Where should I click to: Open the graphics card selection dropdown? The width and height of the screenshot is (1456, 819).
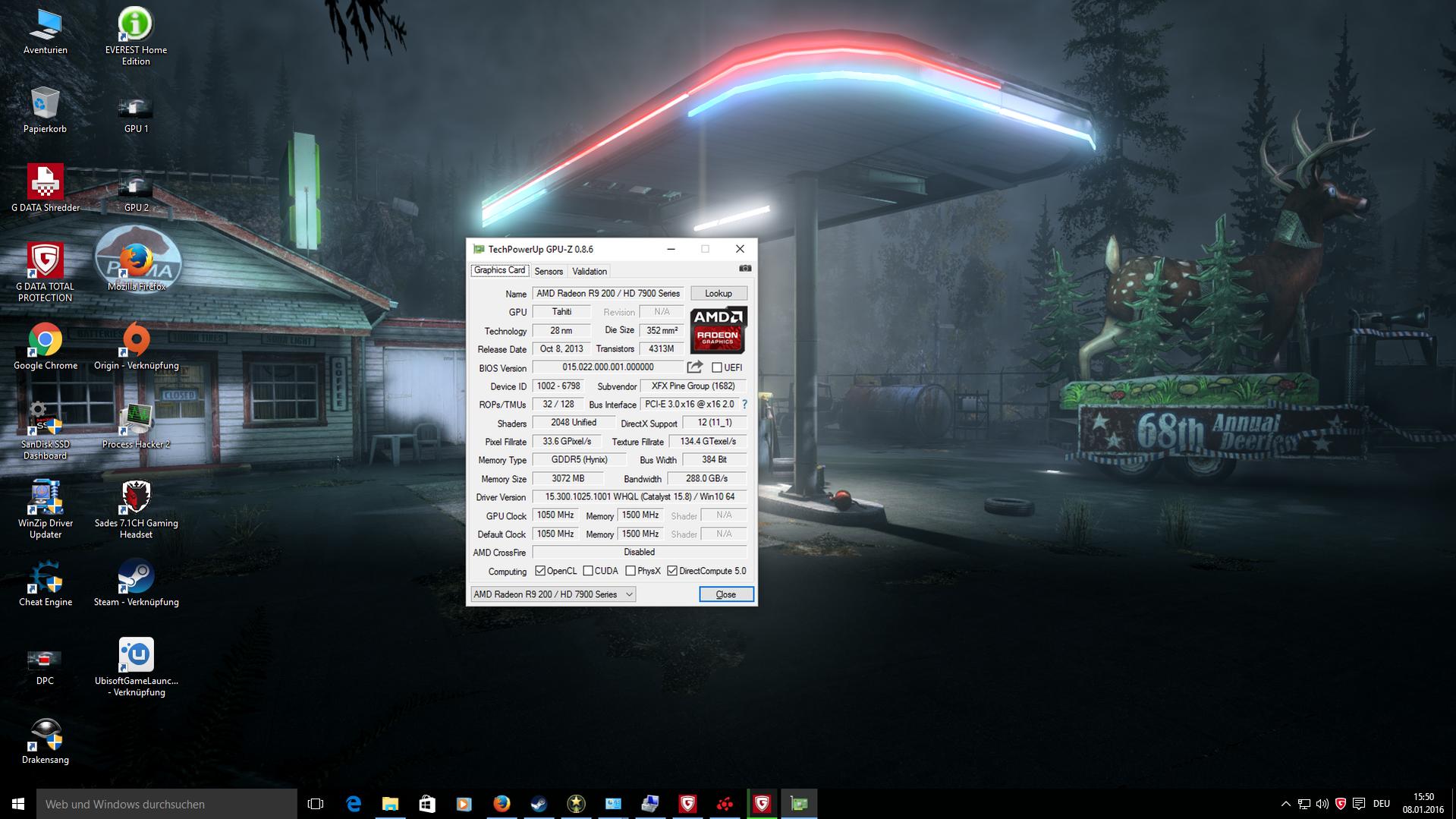[553, 594]
